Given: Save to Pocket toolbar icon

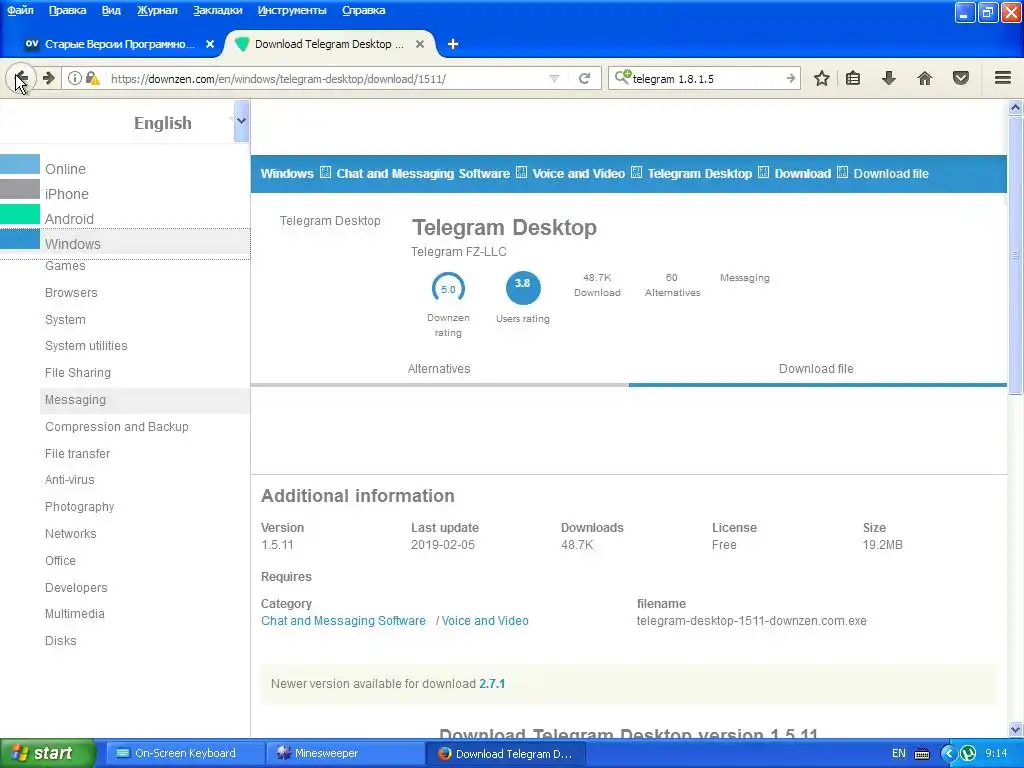Looking at the screenshot, I should [961, 78].
